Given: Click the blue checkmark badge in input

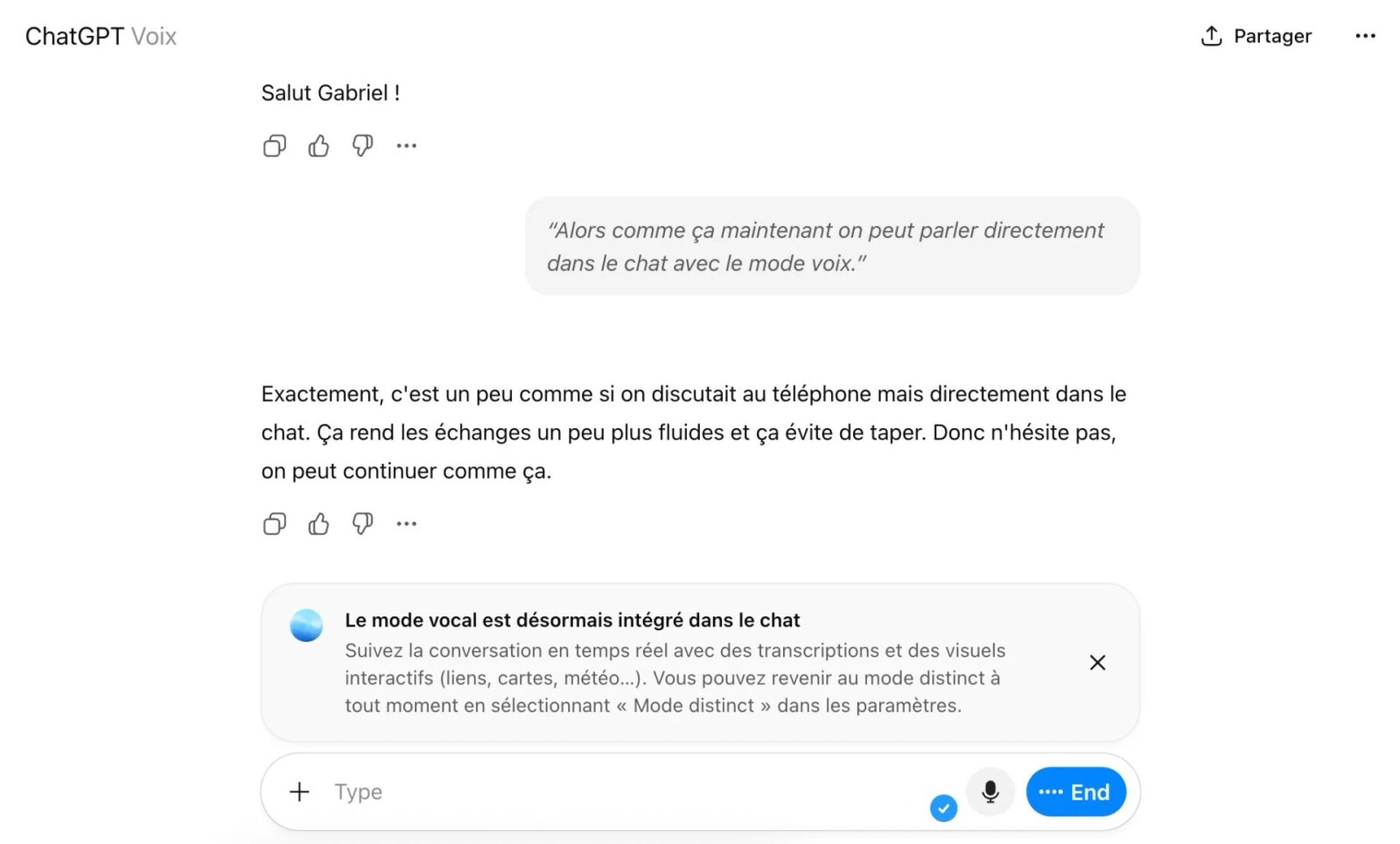Looking at the screenshot, I should 943,808.
